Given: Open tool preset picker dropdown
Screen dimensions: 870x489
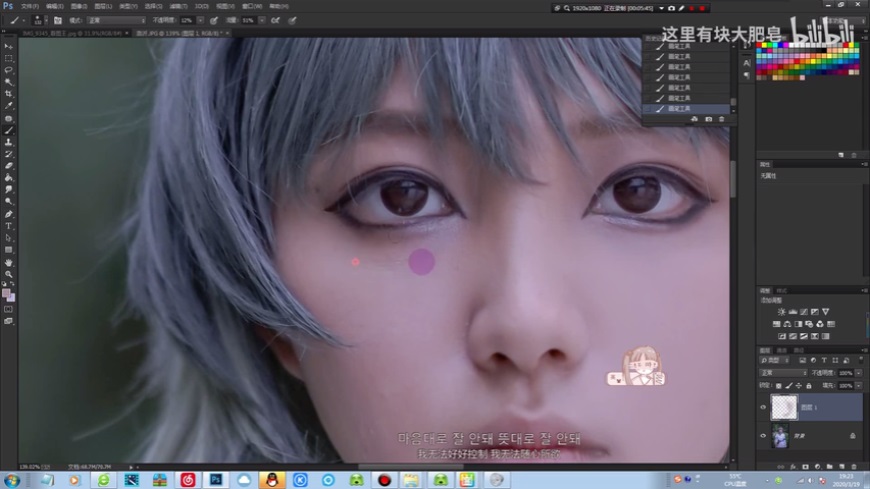Looking at the screenshot, I should pos(24,20).
